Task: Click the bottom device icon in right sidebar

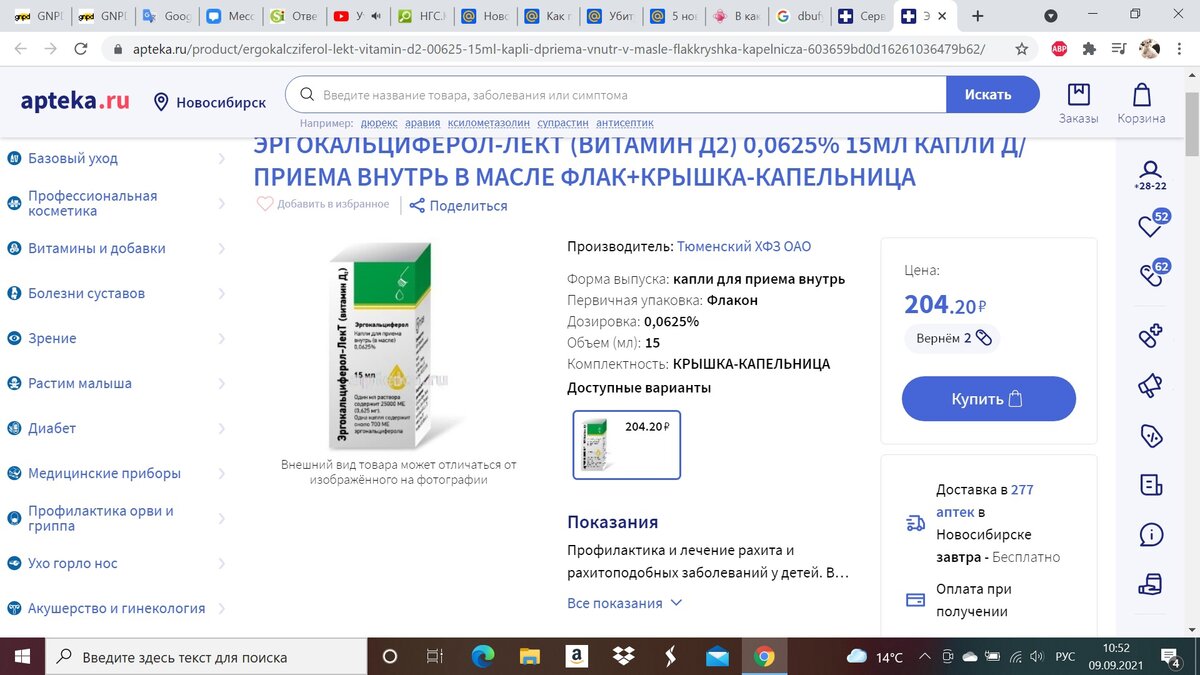Action: [1150, 583]
